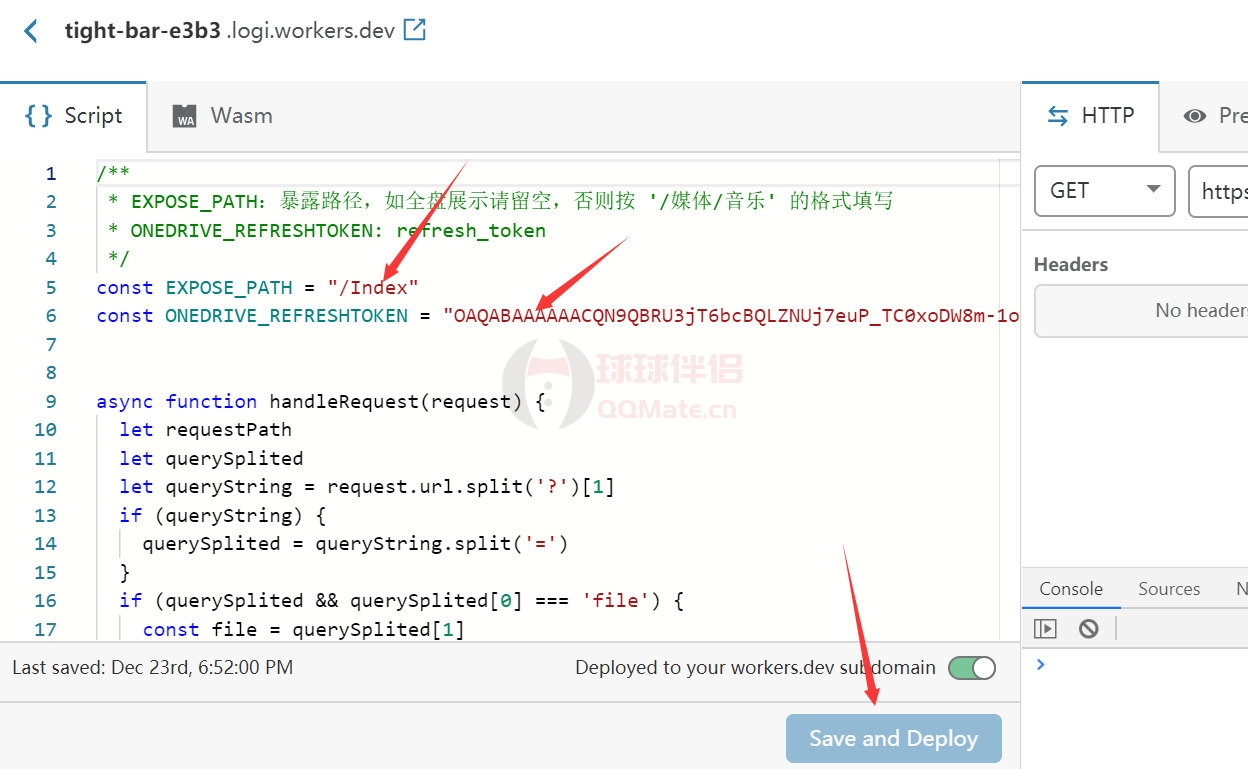
Task: Click the Script tab curly braces icon
Action: 38,116
